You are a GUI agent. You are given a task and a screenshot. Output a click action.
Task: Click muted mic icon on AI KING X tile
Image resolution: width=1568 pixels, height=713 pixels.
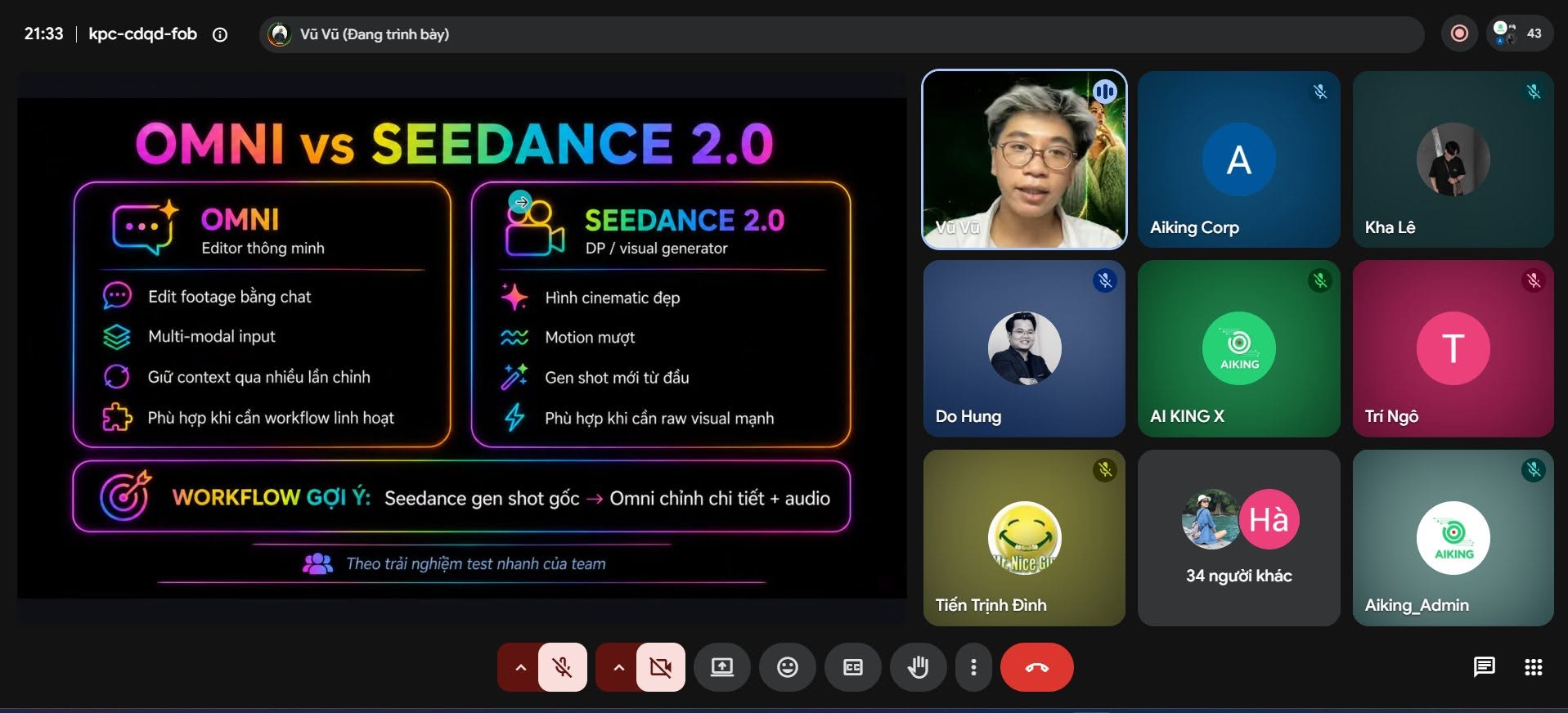click(1319, 280)
